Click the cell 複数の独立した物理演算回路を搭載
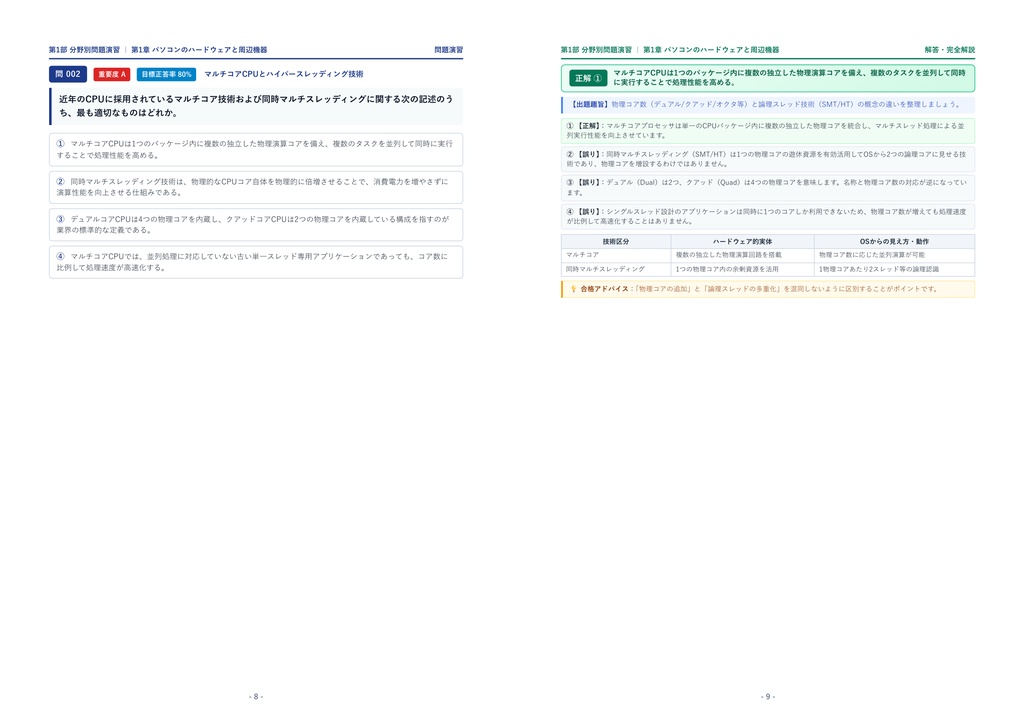The height and width of the screenshot is (724, 1024). click(x=743, y=255)
